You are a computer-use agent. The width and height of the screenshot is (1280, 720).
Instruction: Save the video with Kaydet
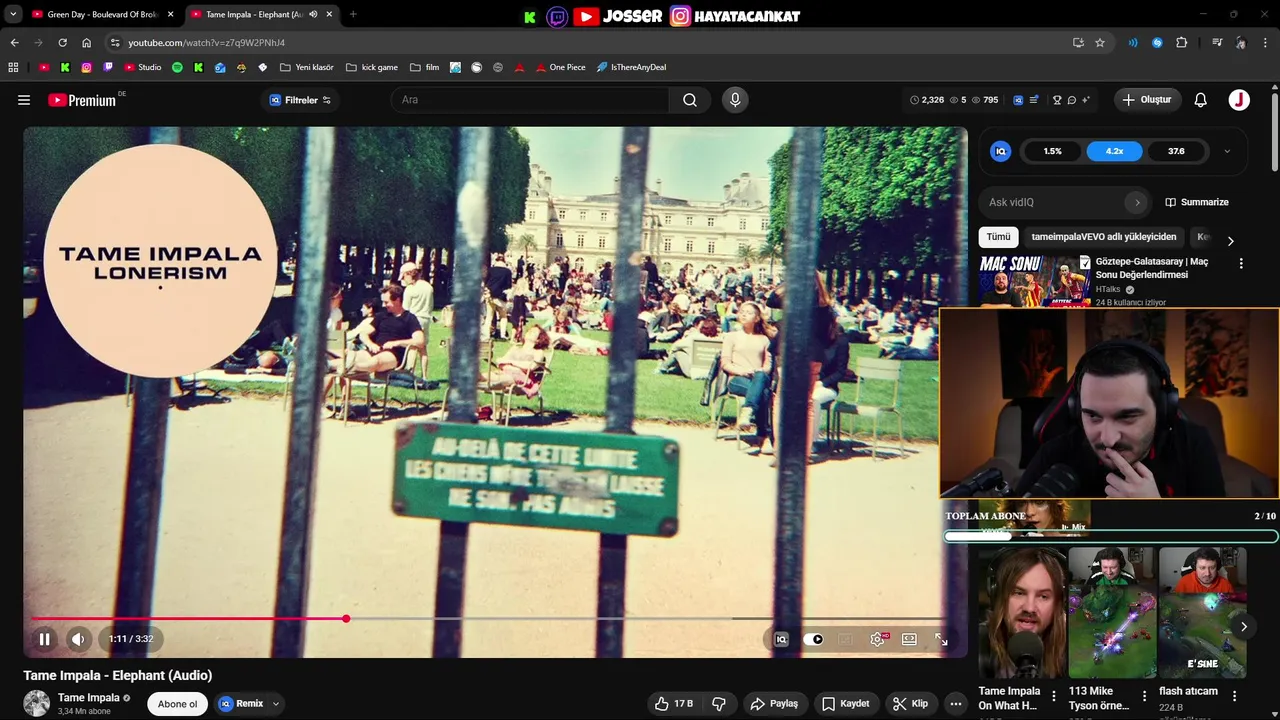coord(846,704)
